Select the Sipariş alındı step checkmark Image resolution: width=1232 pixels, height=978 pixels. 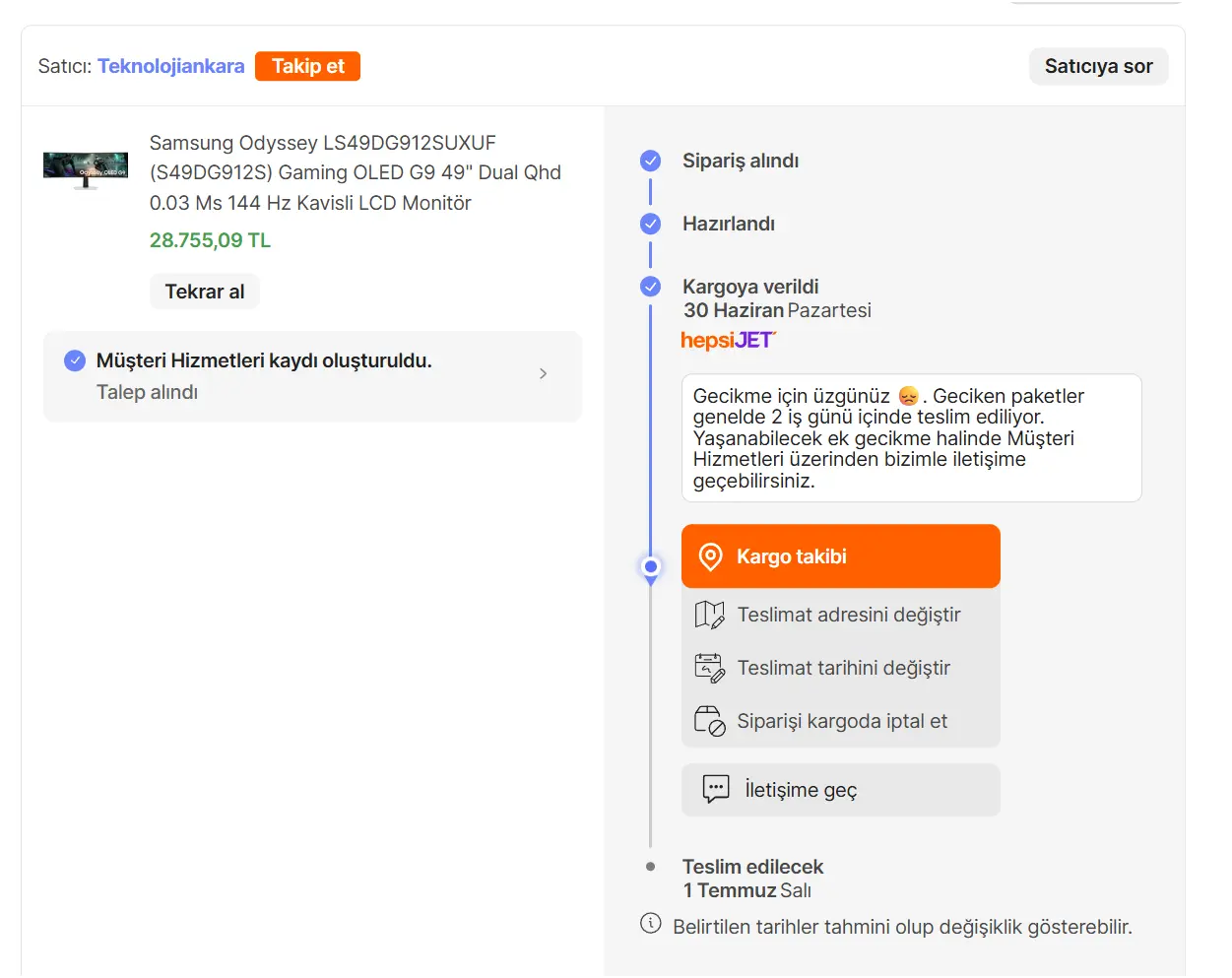651,161
